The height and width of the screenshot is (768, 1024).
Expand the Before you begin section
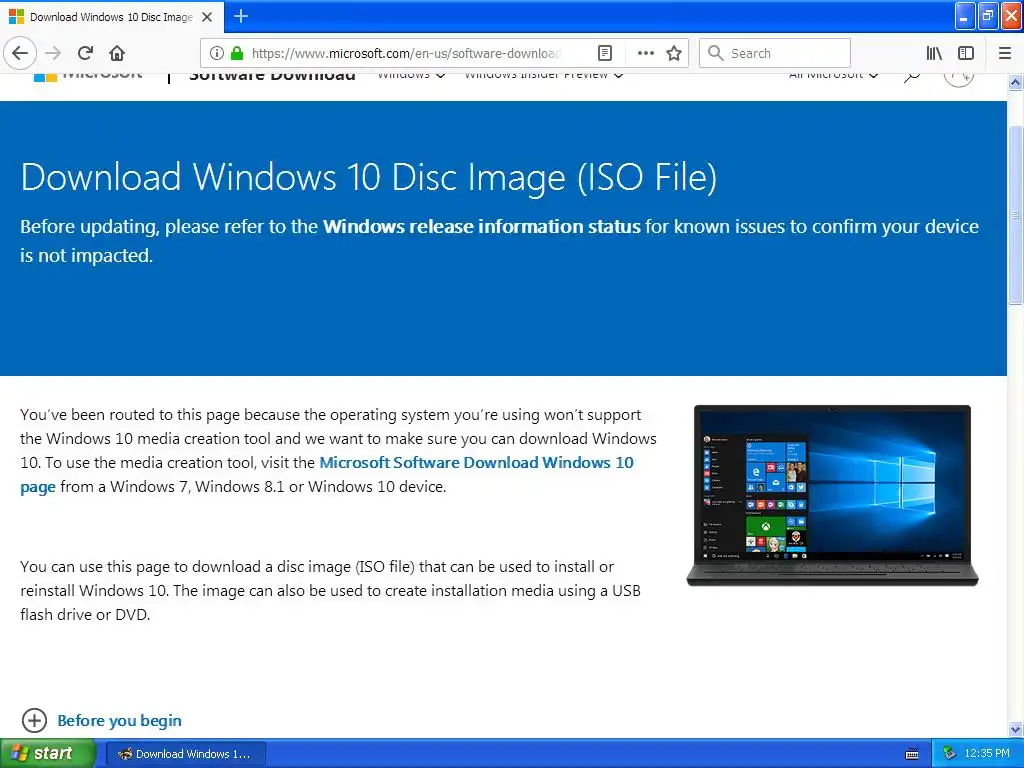tap(120, 720)
